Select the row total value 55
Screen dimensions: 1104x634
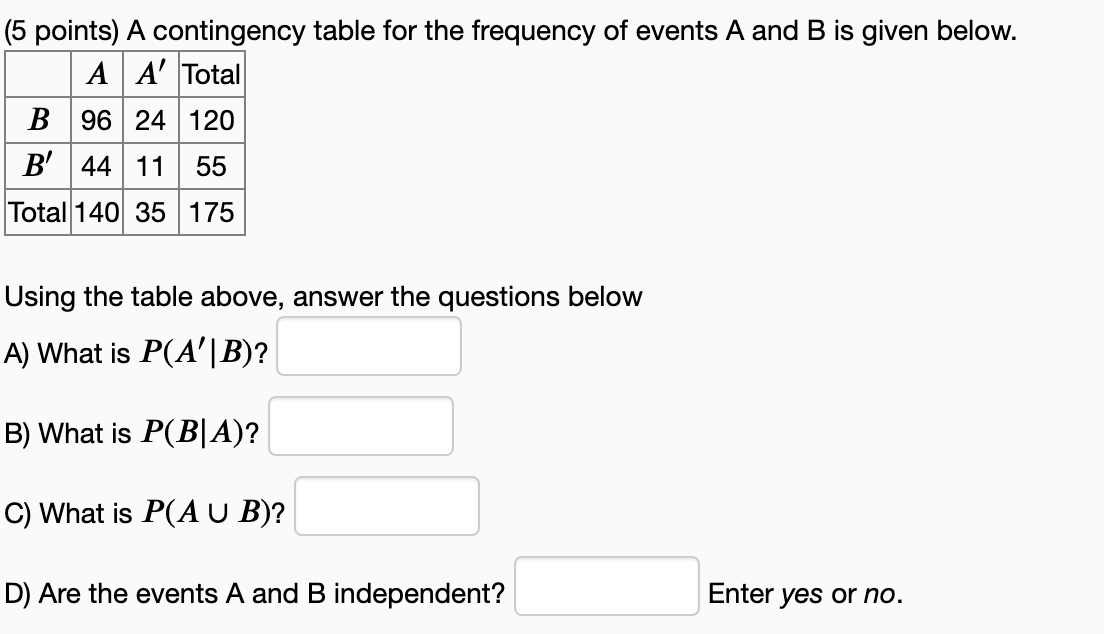[210, 166]
